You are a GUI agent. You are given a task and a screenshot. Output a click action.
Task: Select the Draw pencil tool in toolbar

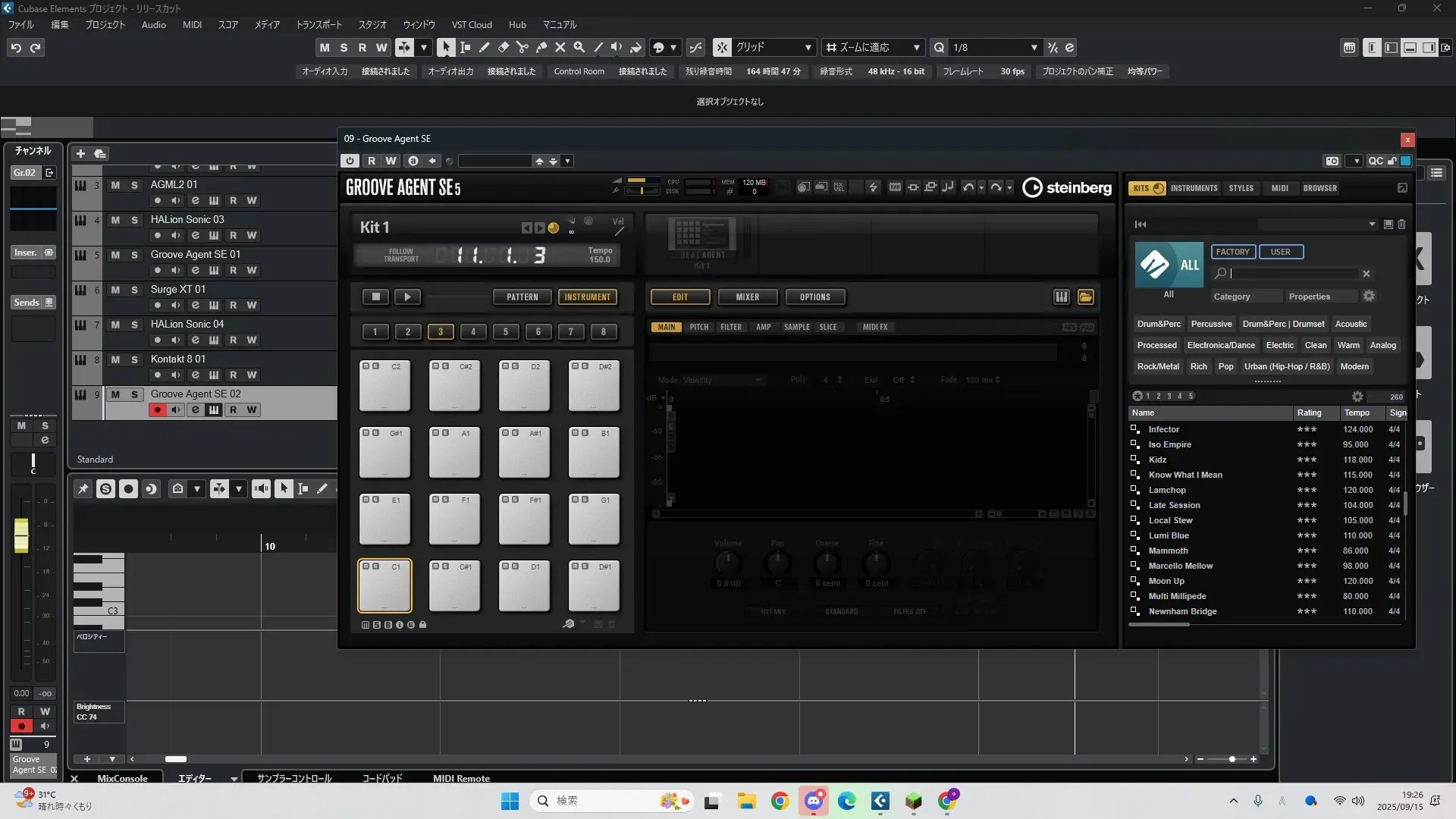pos(485,48)
